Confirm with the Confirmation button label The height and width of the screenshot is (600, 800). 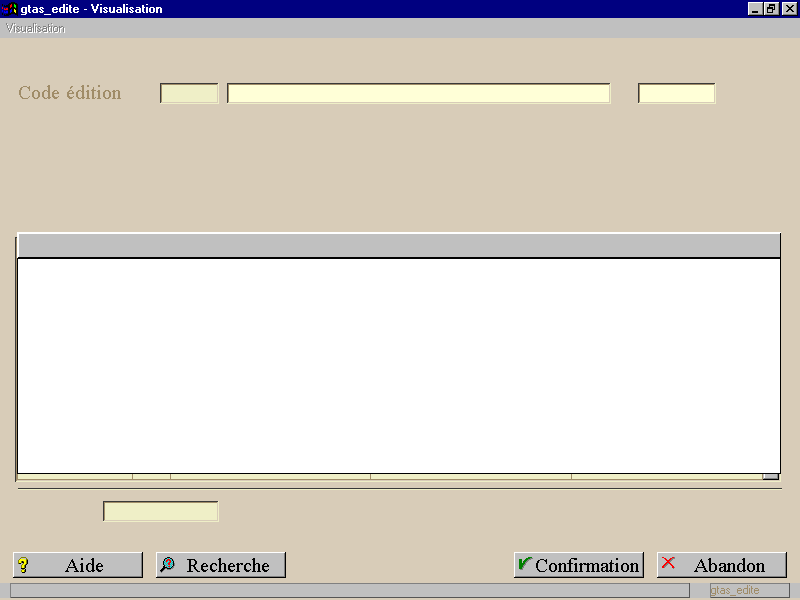point(587,565)
